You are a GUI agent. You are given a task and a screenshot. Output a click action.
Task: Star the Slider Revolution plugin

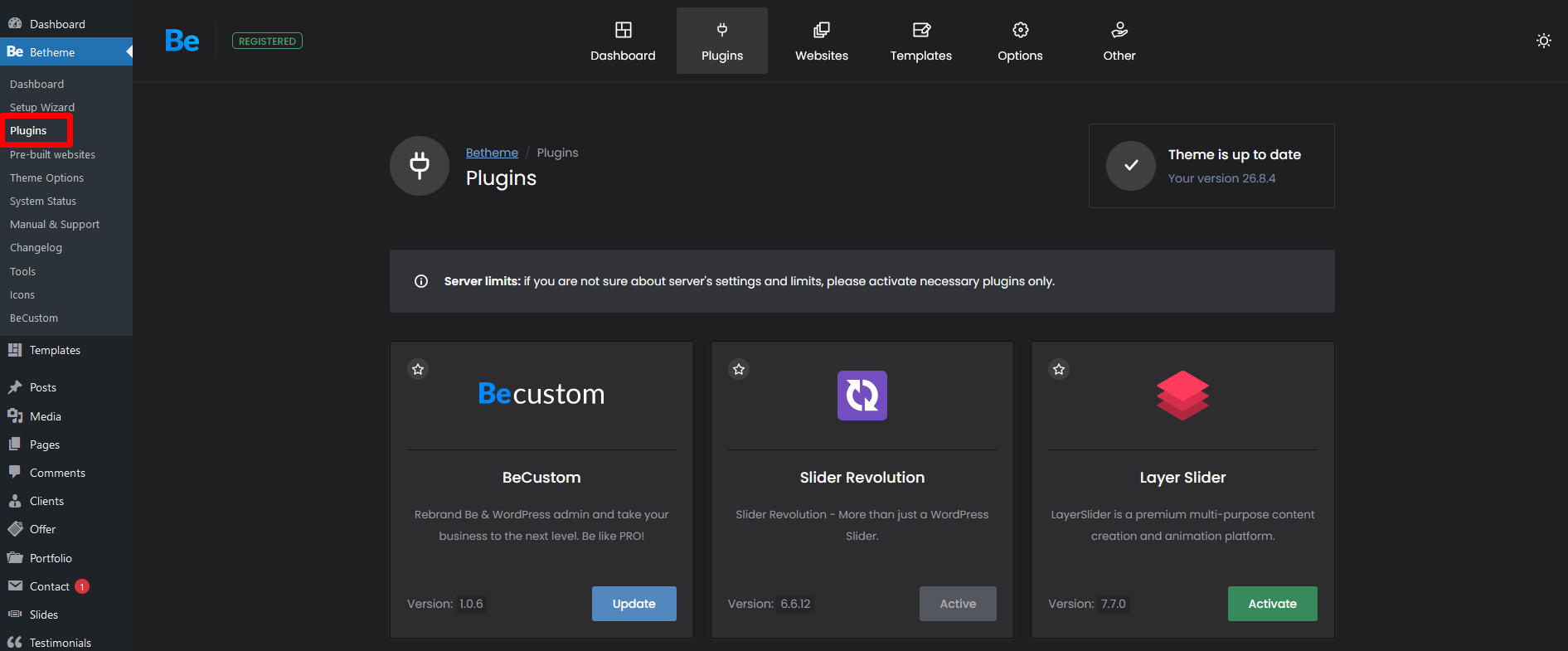(739, 369)
